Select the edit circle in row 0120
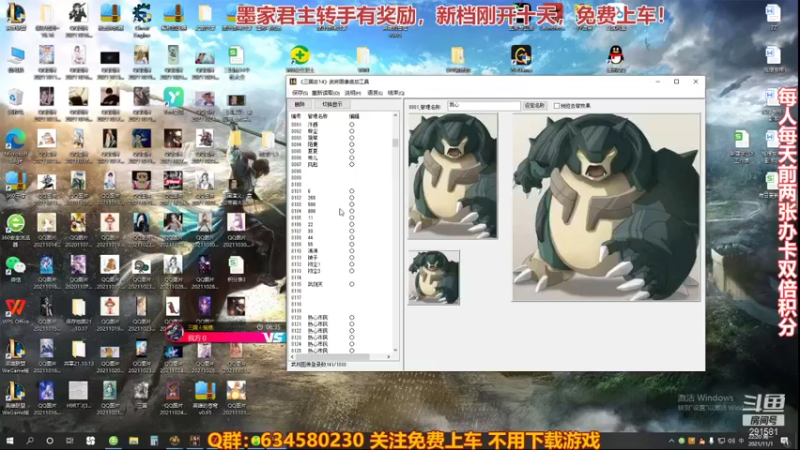The image size is (800, 450). click(x=352, y=317)
